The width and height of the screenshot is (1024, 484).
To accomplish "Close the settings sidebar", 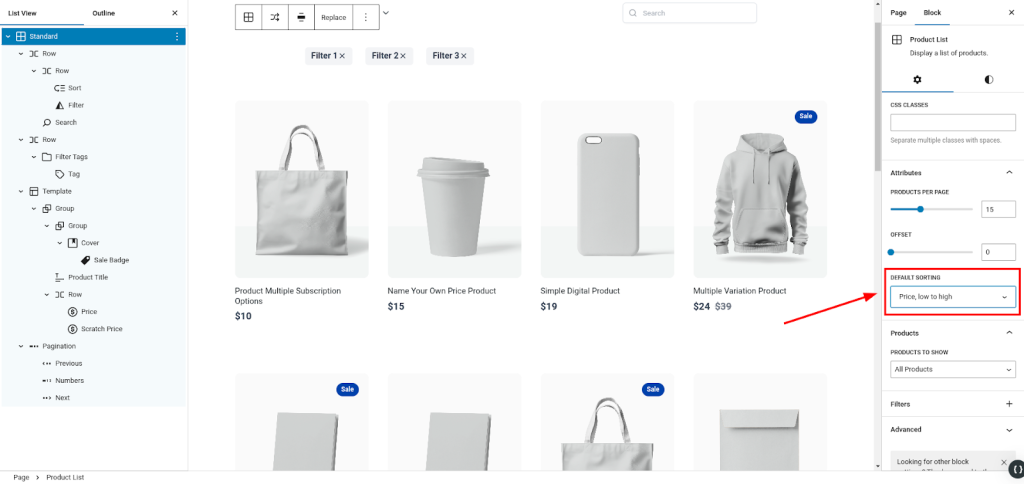I will pos(1012,12).
